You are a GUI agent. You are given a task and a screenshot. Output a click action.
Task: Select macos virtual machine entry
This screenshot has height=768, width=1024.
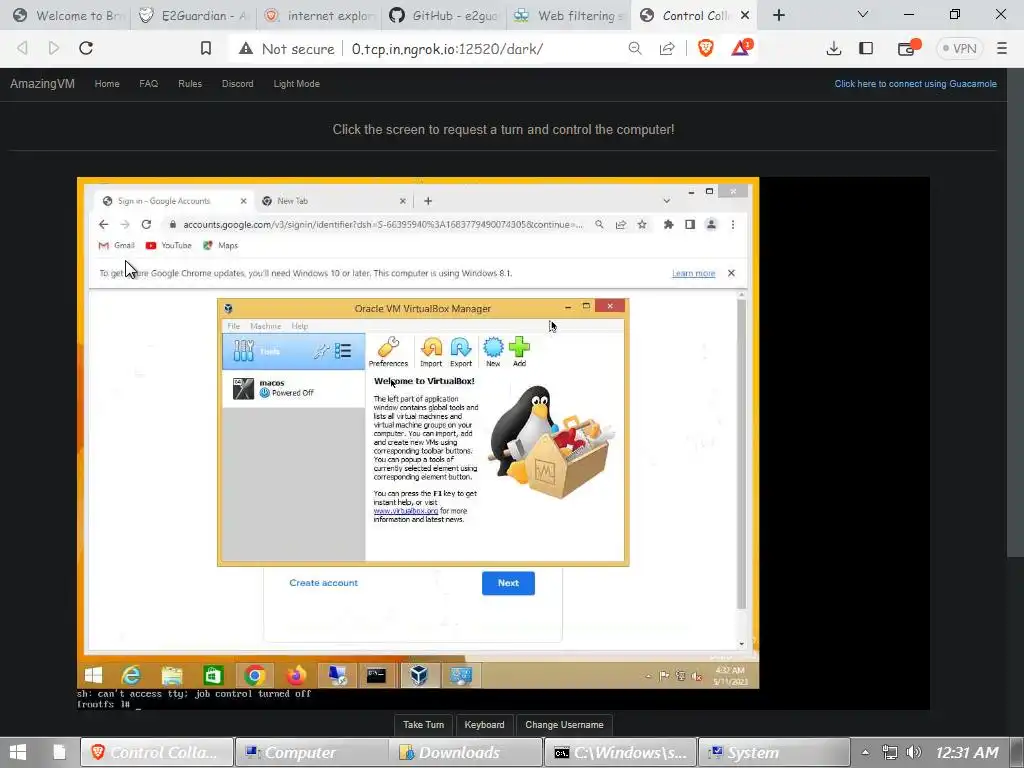click(293, 388)
